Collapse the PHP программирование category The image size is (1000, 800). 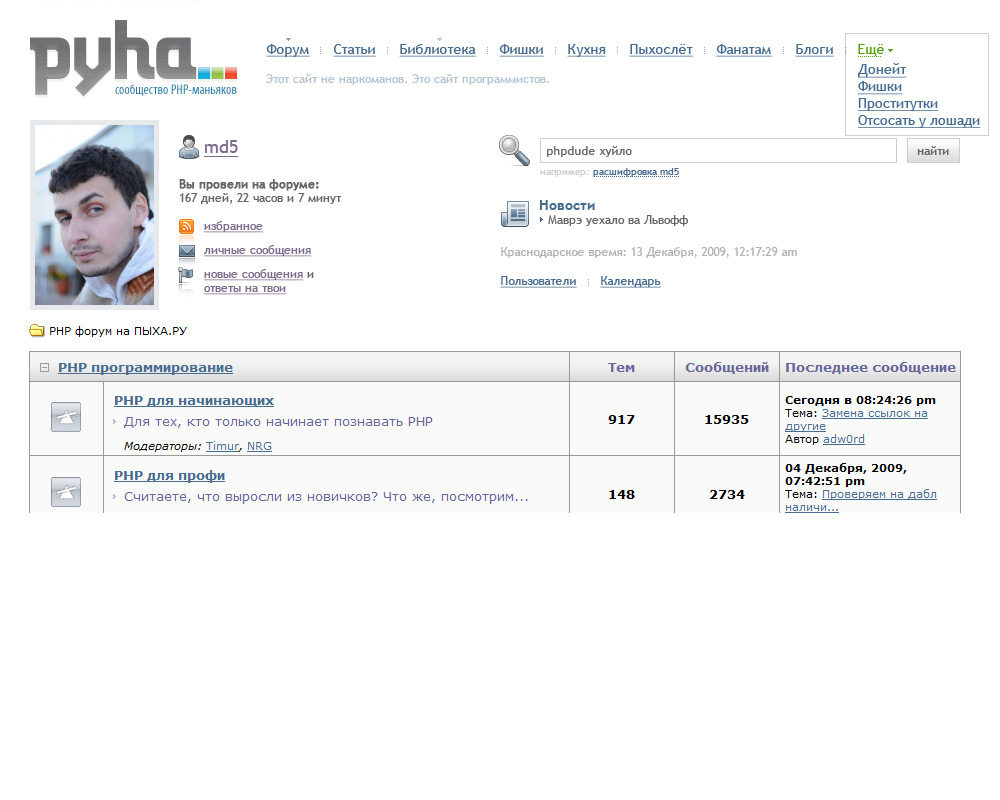[x=44, y=368]
